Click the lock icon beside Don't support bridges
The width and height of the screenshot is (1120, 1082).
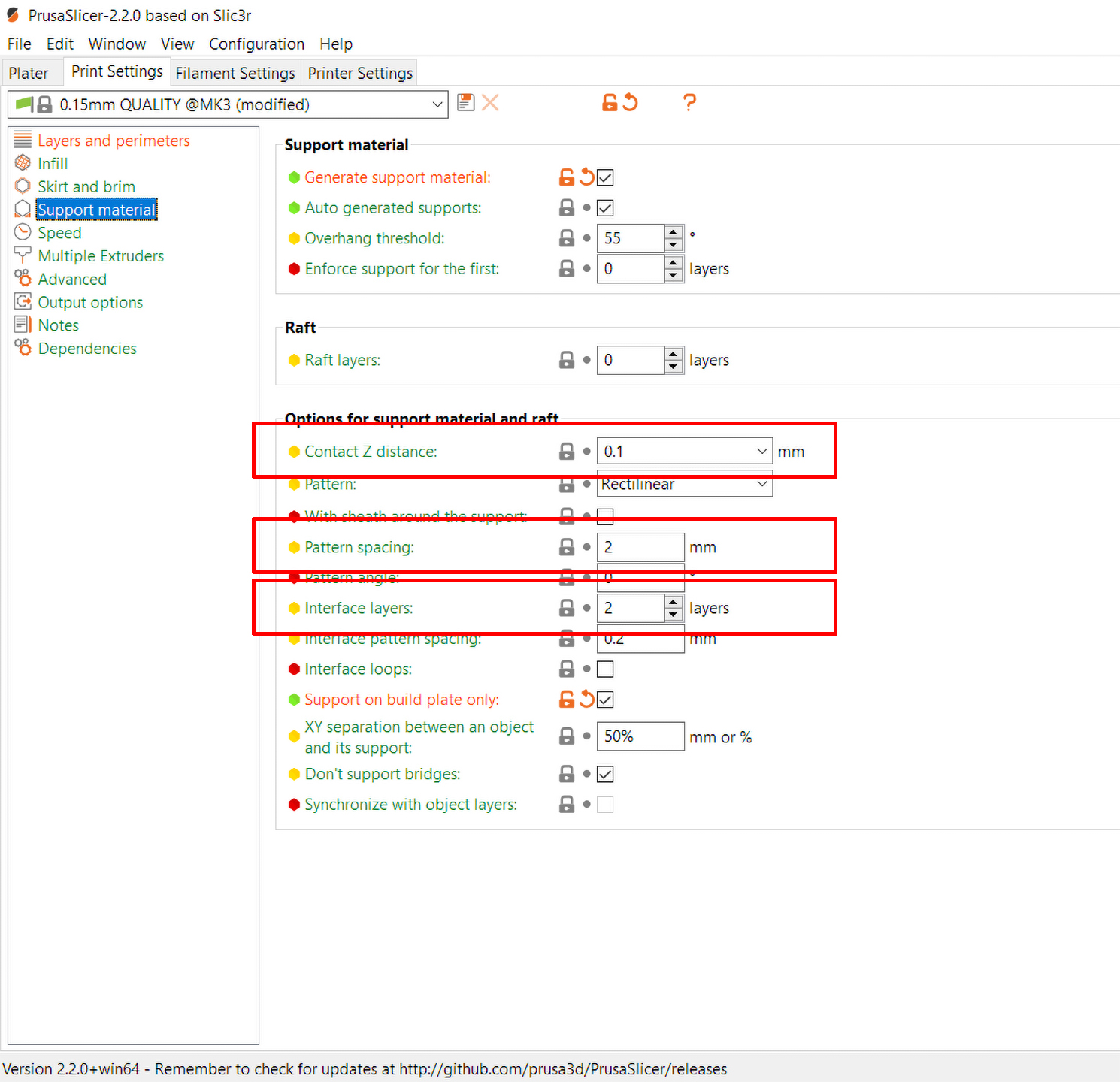(x=567, y=774)
